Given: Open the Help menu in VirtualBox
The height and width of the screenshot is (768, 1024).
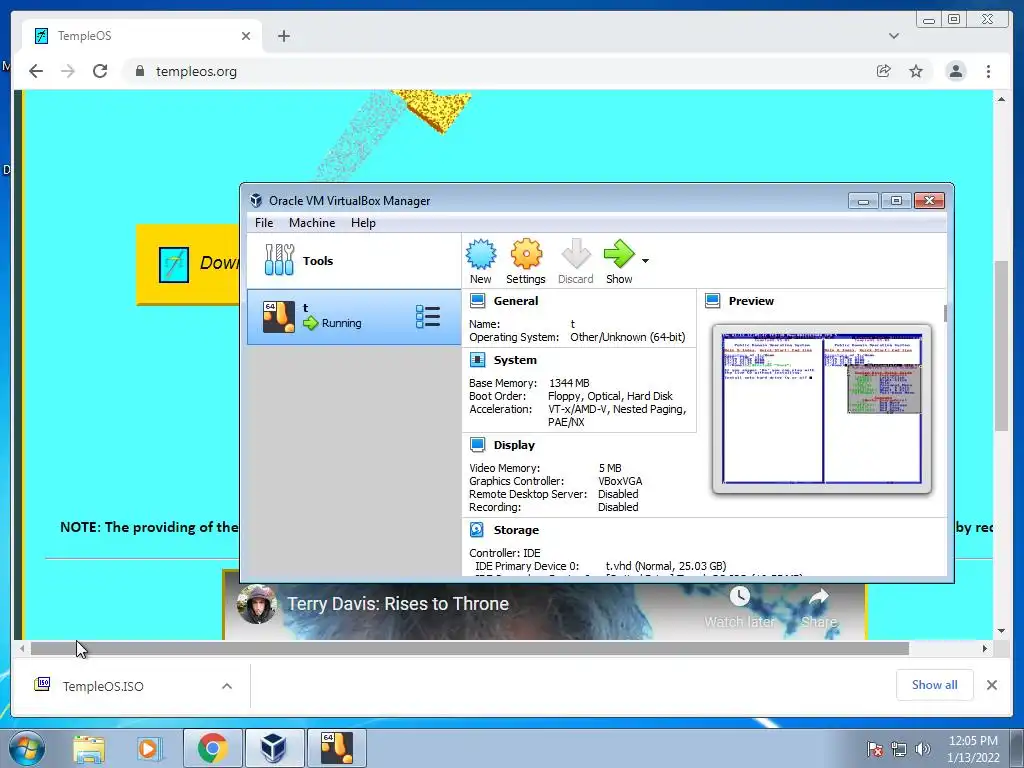Looking at the screenshot, I should coord(363,223).
